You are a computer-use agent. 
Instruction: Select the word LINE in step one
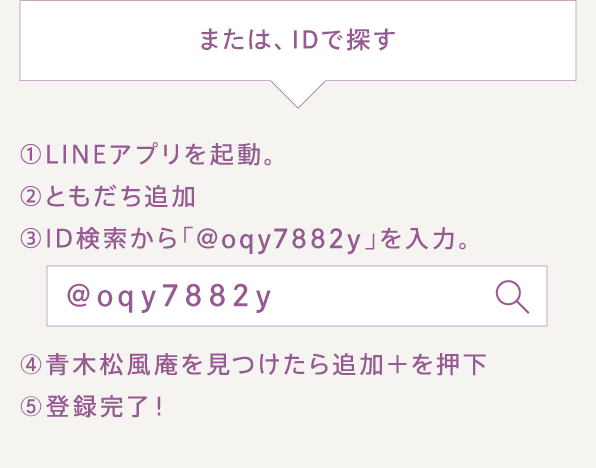pos(76,155)
